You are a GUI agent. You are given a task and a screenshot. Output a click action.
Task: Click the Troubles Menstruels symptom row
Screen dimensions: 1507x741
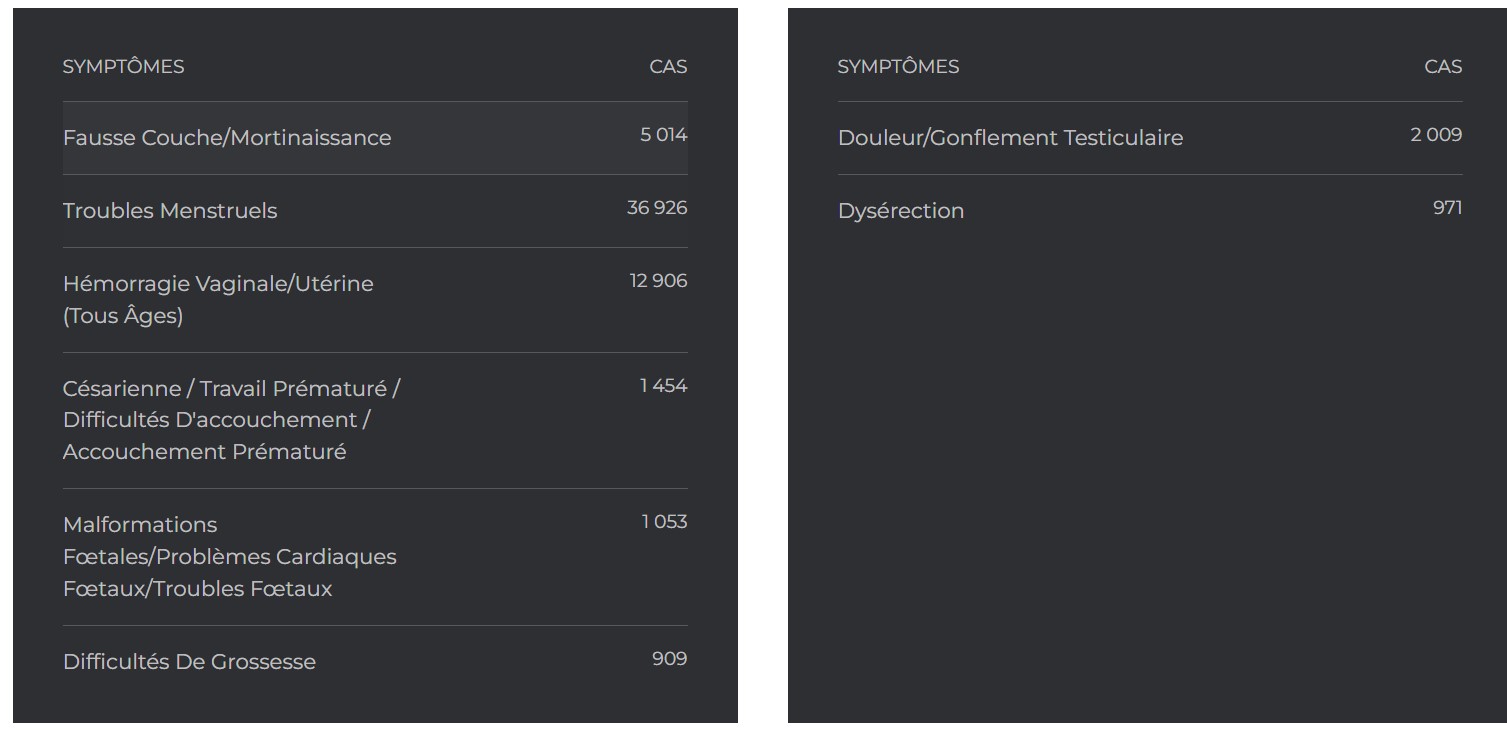tap(375, 211)
